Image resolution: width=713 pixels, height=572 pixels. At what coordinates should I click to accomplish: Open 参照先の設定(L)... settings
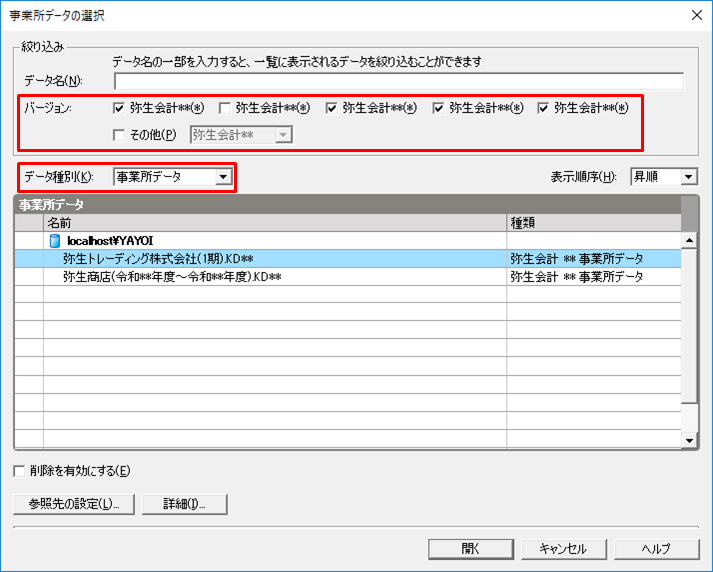click(x=74, y=504)
